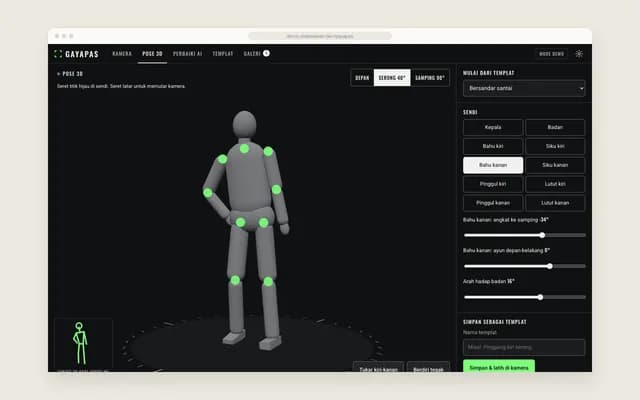The width and height of the screenshot is (640, 400).
Task: Go to the Templat tab
Action: [223, 53]
